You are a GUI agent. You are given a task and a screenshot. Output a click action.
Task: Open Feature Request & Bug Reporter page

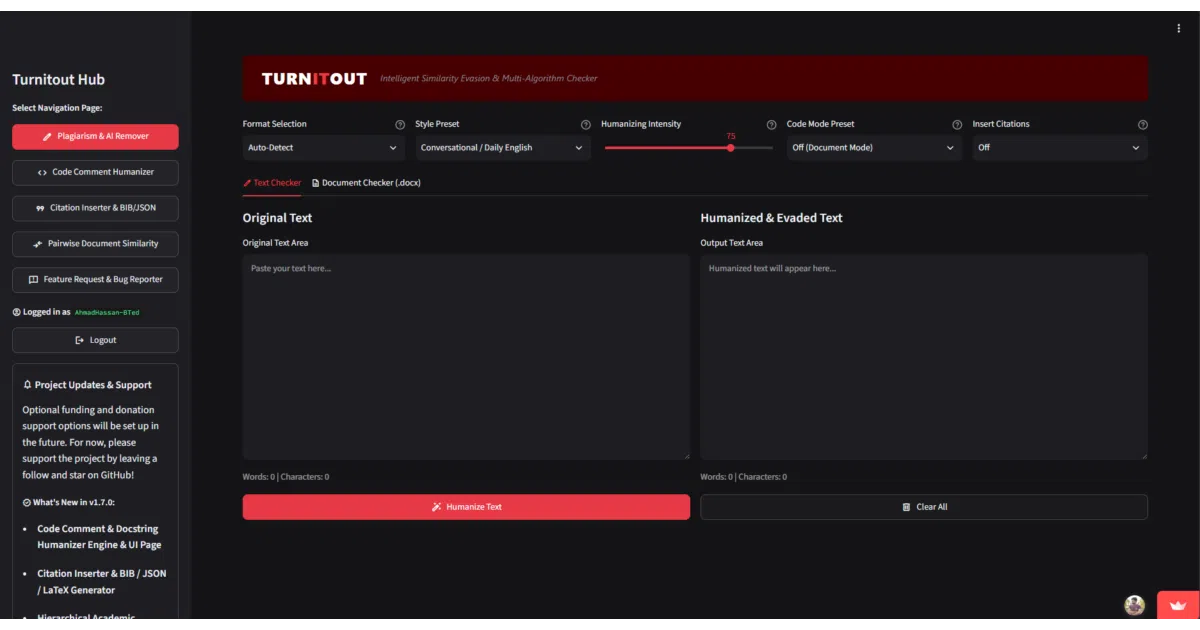pyautogui.click(x=96, y=280)
